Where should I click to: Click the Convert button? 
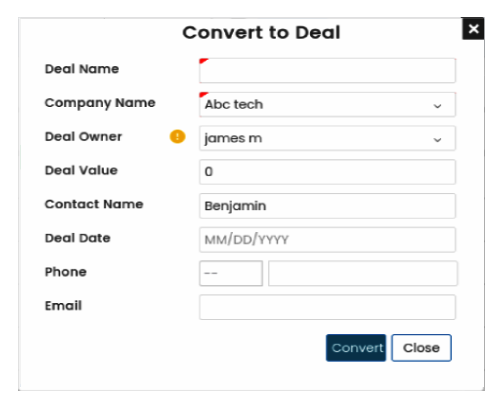(x=356, y=348)
